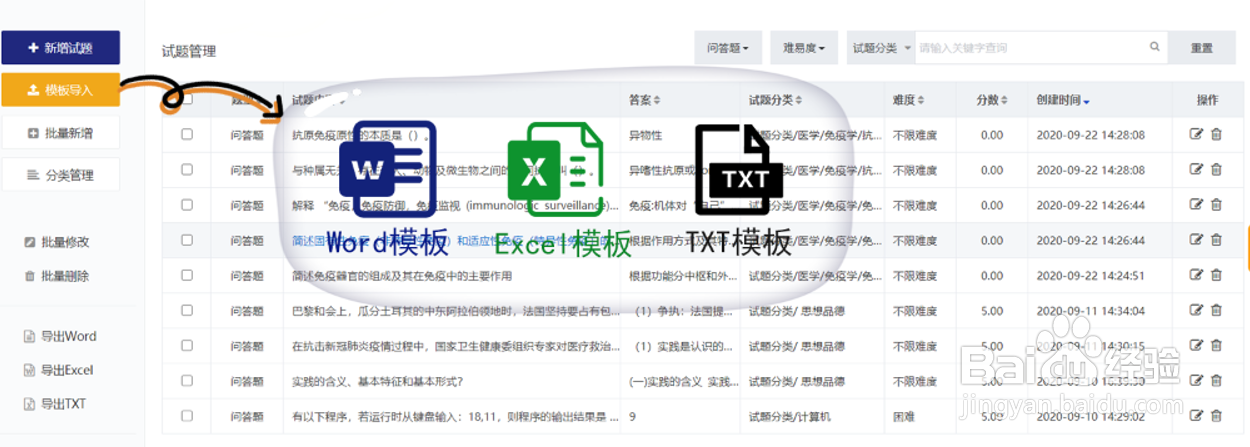Click the 重置 reset button

click(1202, 48)
